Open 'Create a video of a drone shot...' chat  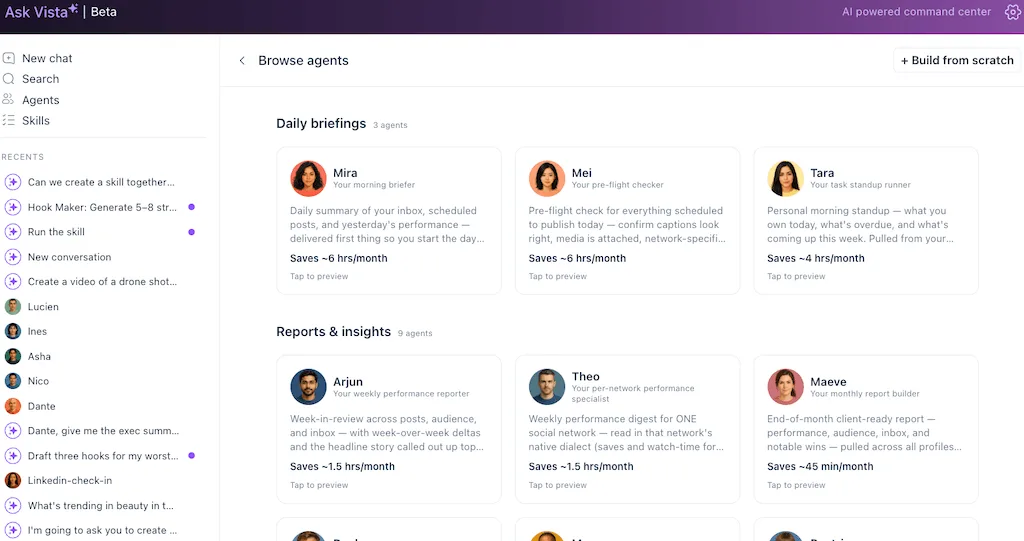pos(102,282)
